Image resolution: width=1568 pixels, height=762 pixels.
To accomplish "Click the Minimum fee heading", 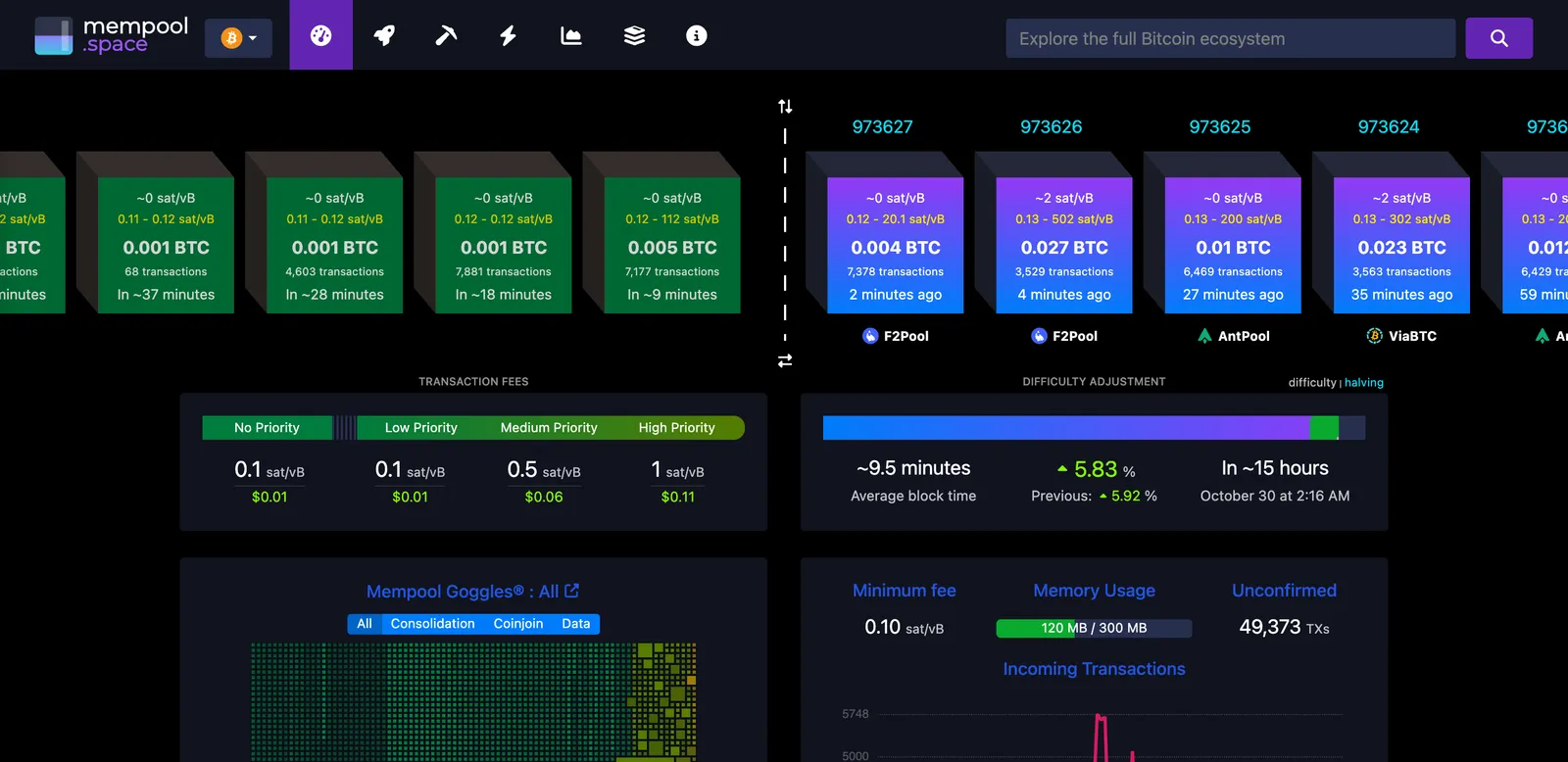I will click(x=904, y=591).
